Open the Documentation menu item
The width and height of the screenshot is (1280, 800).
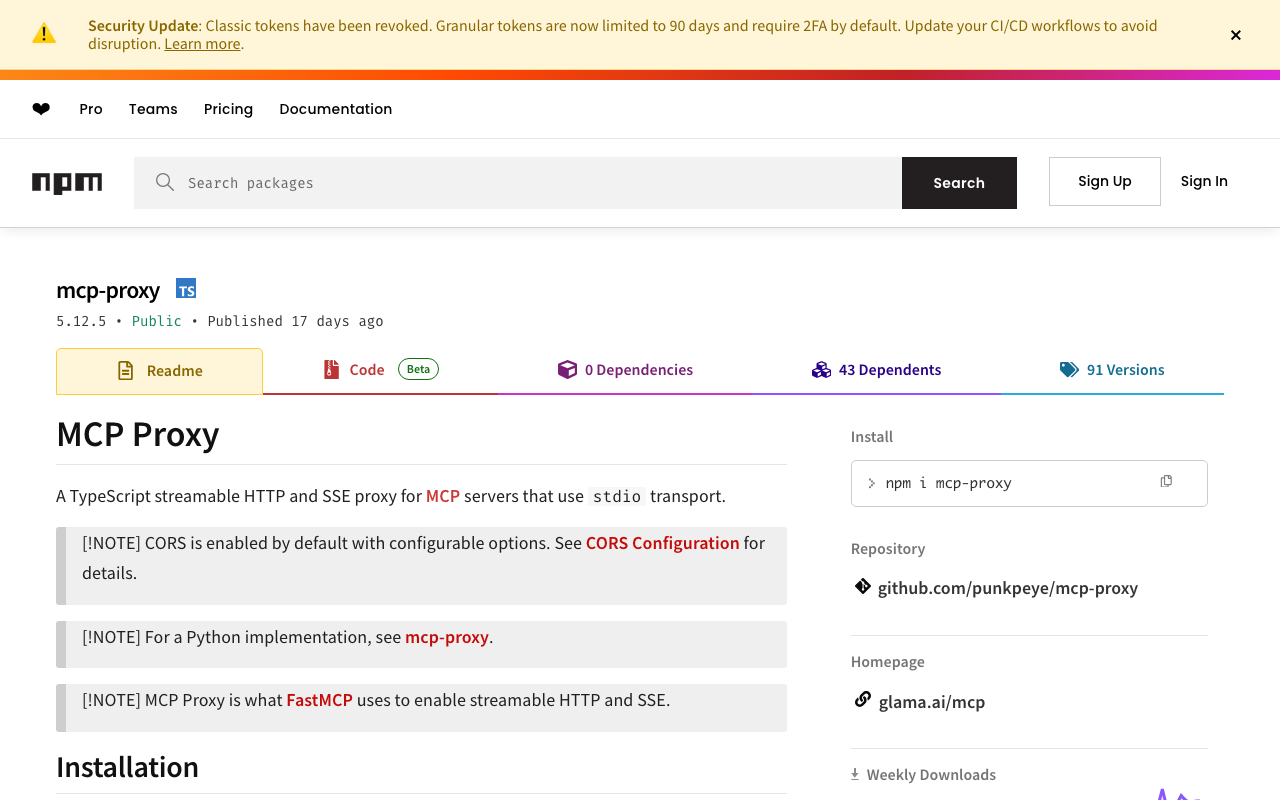335,109
